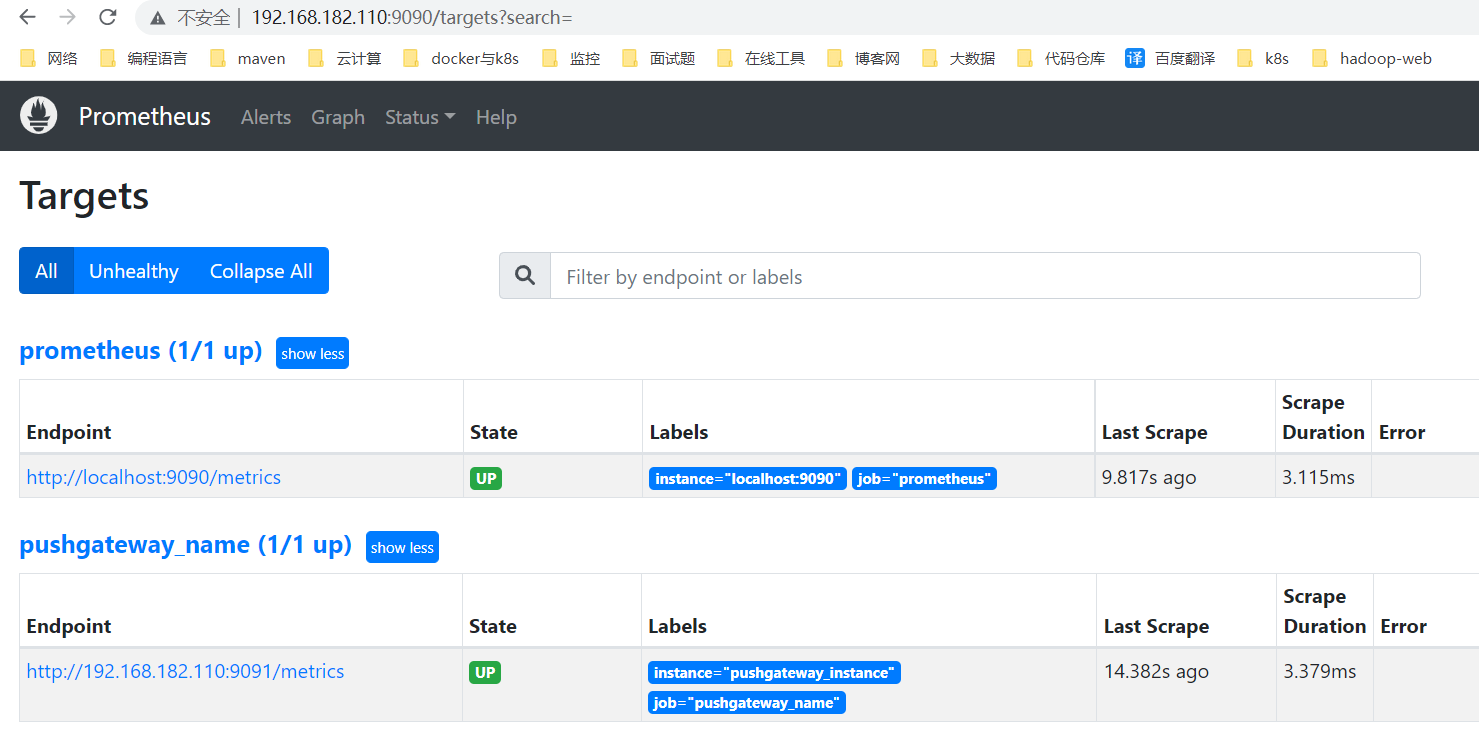Collapse the pushgateway_name job with show less
This screenshot has height=754, width=1479.
coord(402,547)
